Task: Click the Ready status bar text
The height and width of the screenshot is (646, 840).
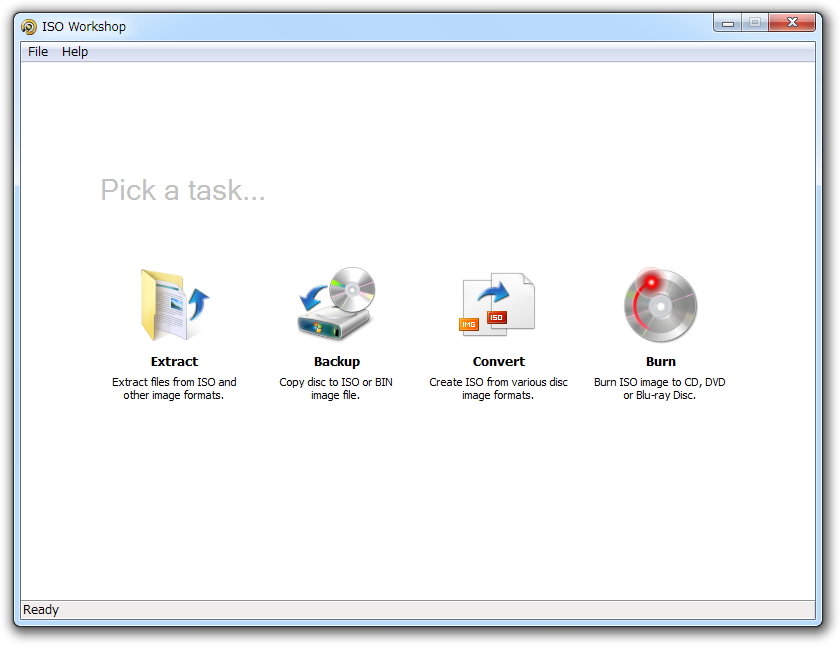Action: 41,609
